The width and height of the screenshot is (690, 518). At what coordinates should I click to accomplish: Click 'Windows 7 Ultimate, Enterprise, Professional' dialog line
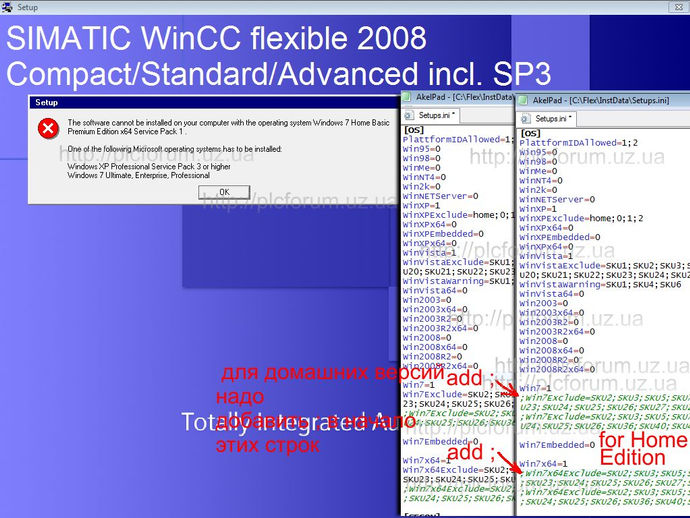[139, 175]
